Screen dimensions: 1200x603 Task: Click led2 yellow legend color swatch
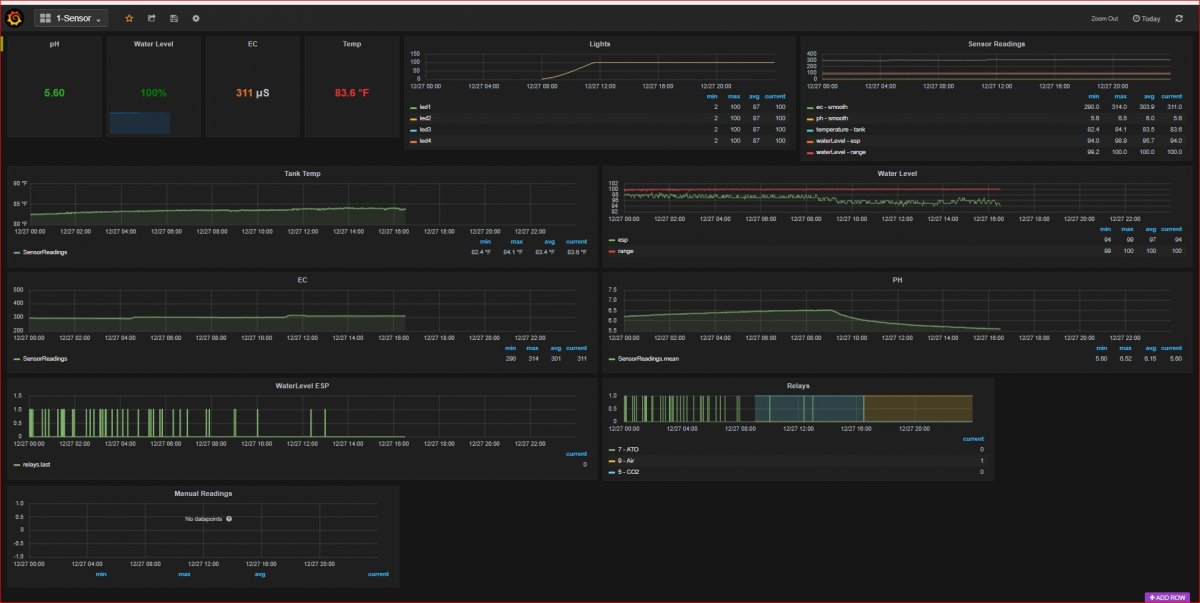413,118
